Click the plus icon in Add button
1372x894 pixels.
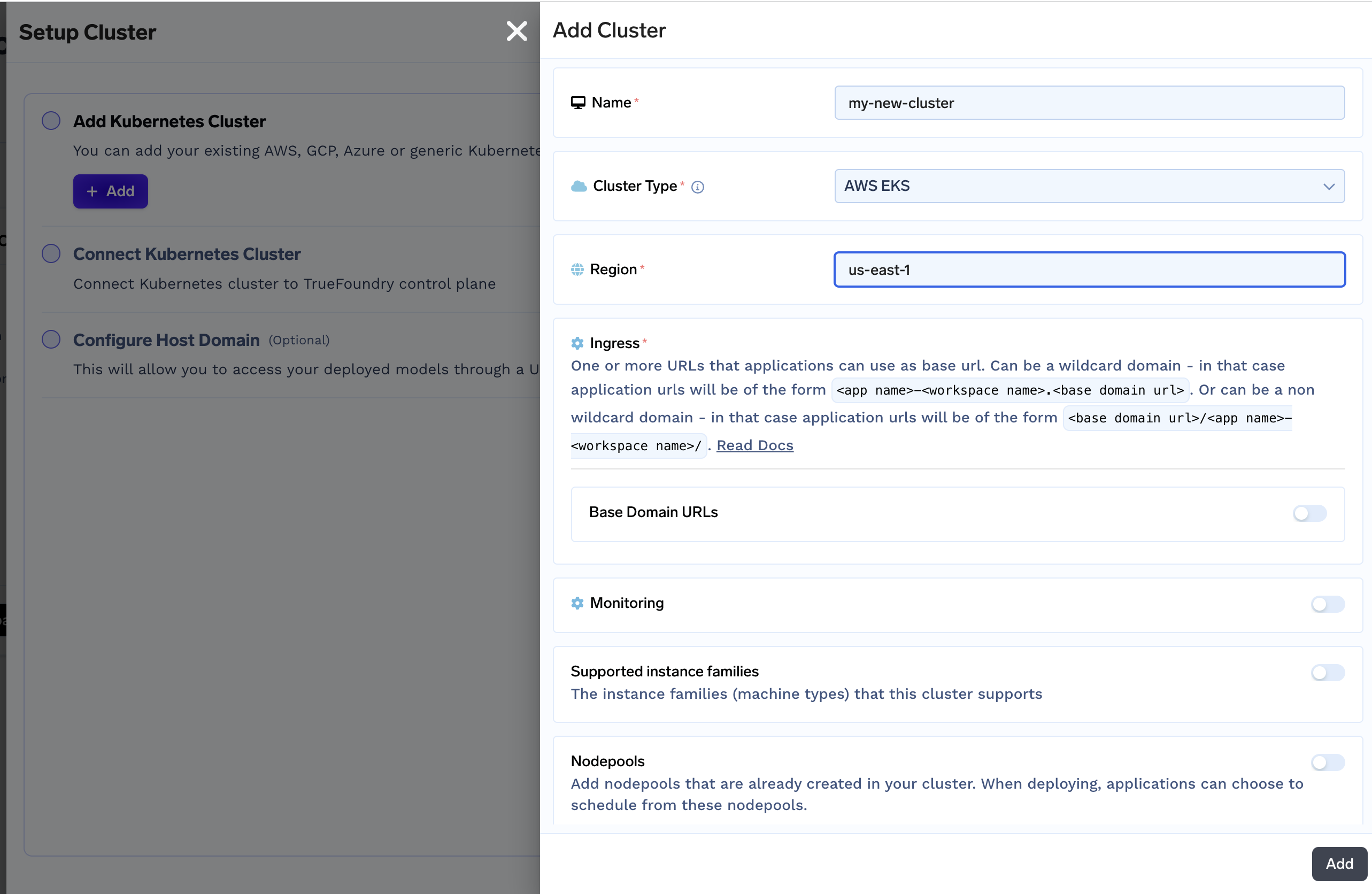click(93, 191)
